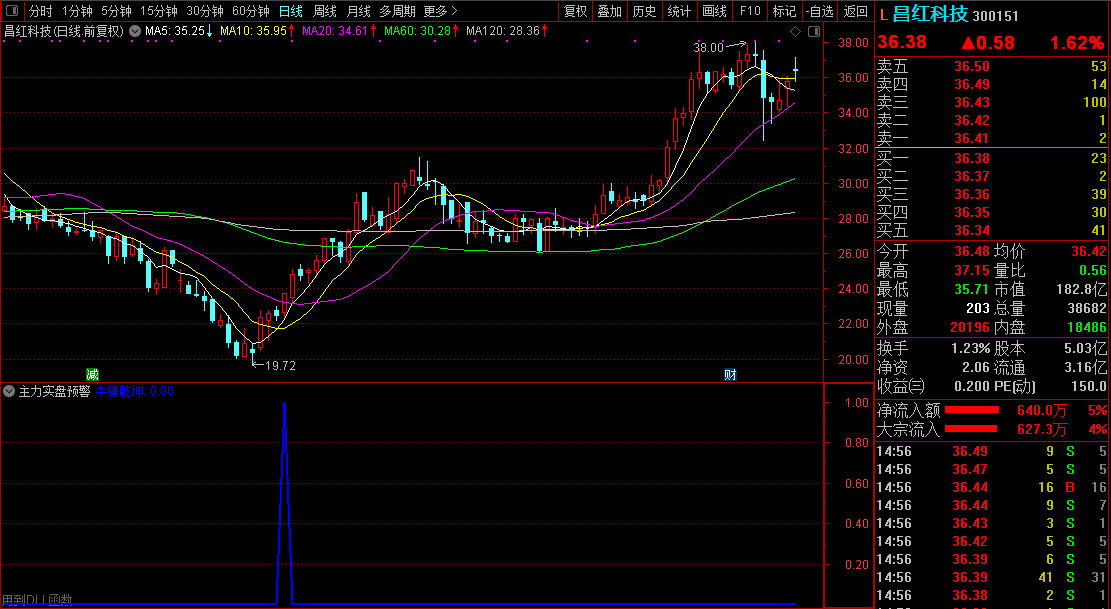
Task: Switch to 月线 monthly chart
Action: (x=359, y=11)
